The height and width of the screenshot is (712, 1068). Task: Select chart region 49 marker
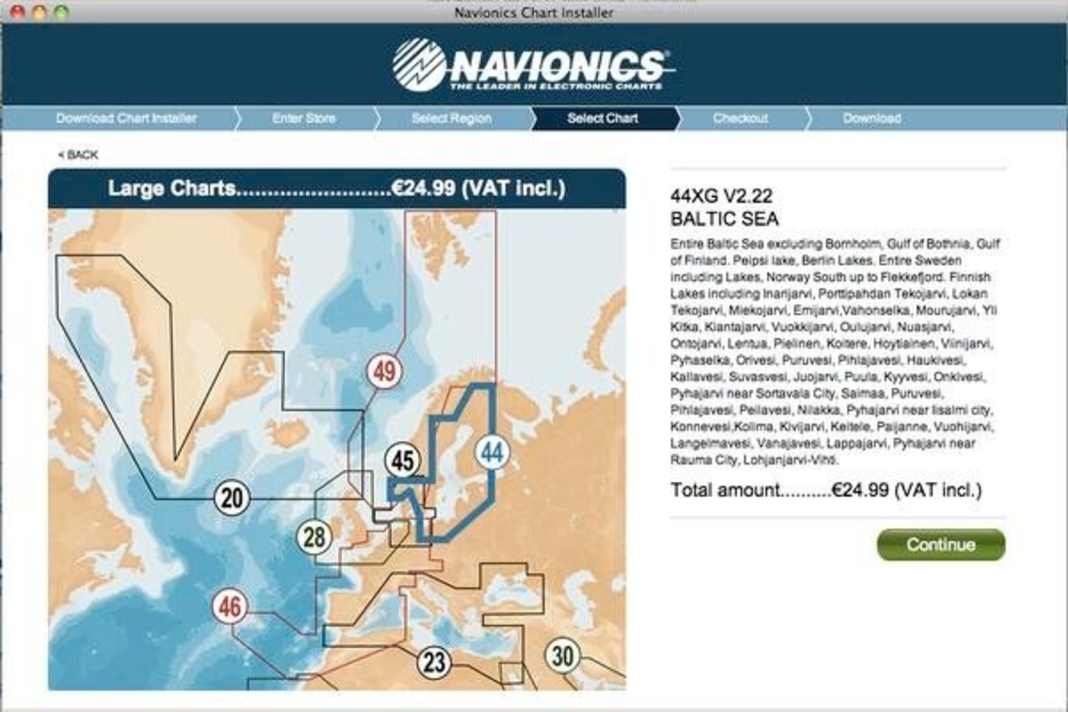click(385, 372)
